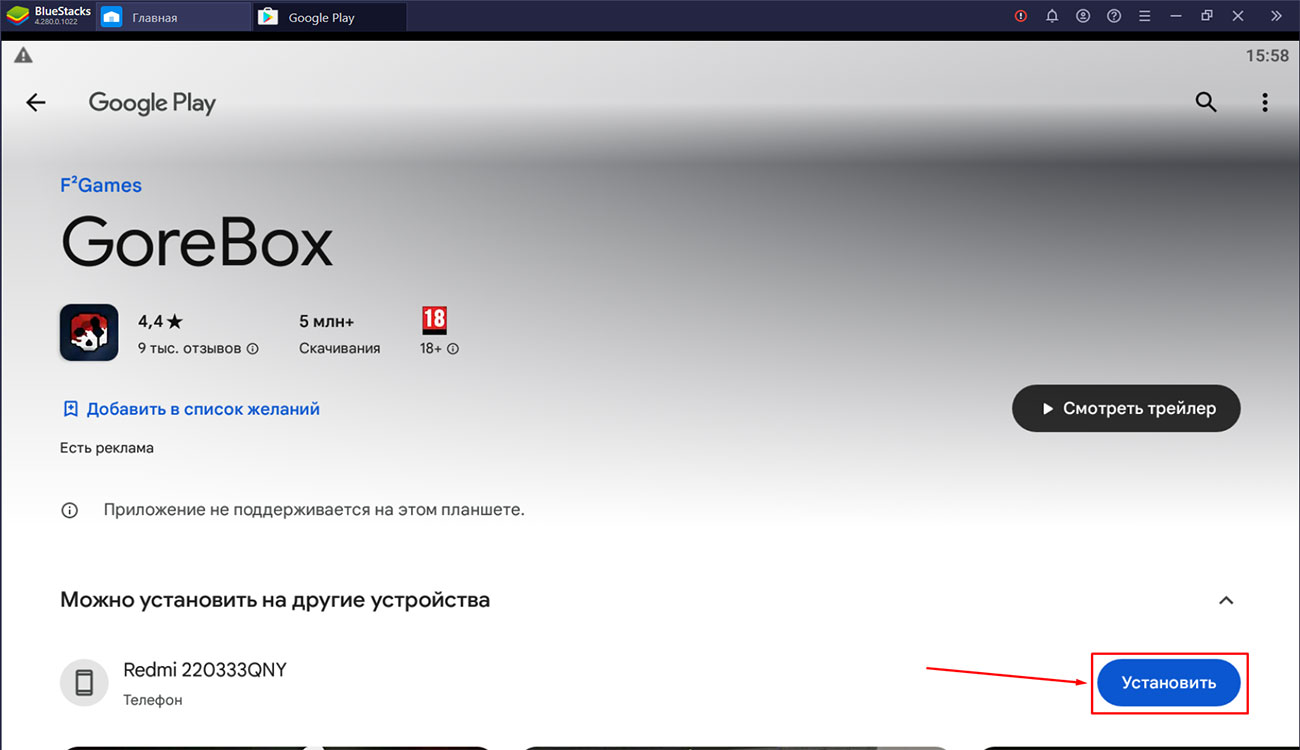Viewport: 1300px width, 750px height.
Task: Open BlueStacks account profile icon
Action: click(1083, 16)
